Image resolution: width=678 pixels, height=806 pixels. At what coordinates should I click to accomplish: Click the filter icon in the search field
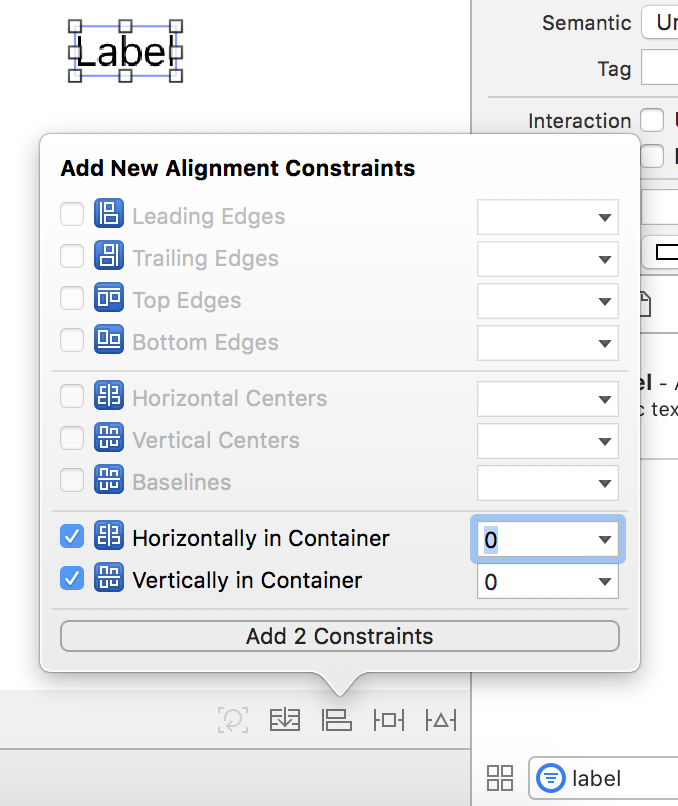(x=550, y=778)
